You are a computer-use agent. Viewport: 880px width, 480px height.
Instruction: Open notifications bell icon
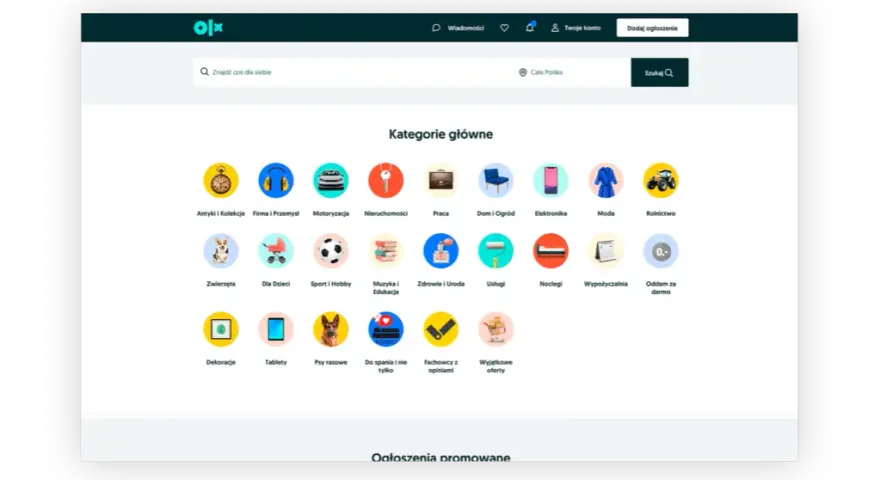pos(530,27)
